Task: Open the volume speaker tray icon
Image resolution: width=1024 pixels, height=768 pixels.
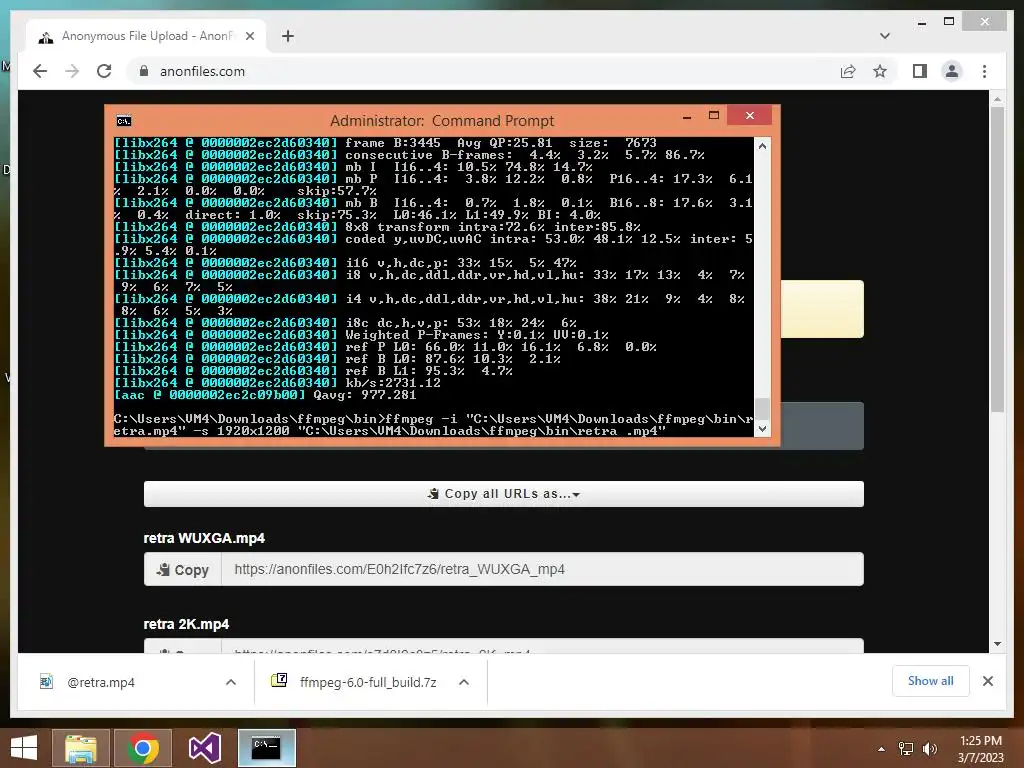Action: pyautogui.click(x=929, y=749)
